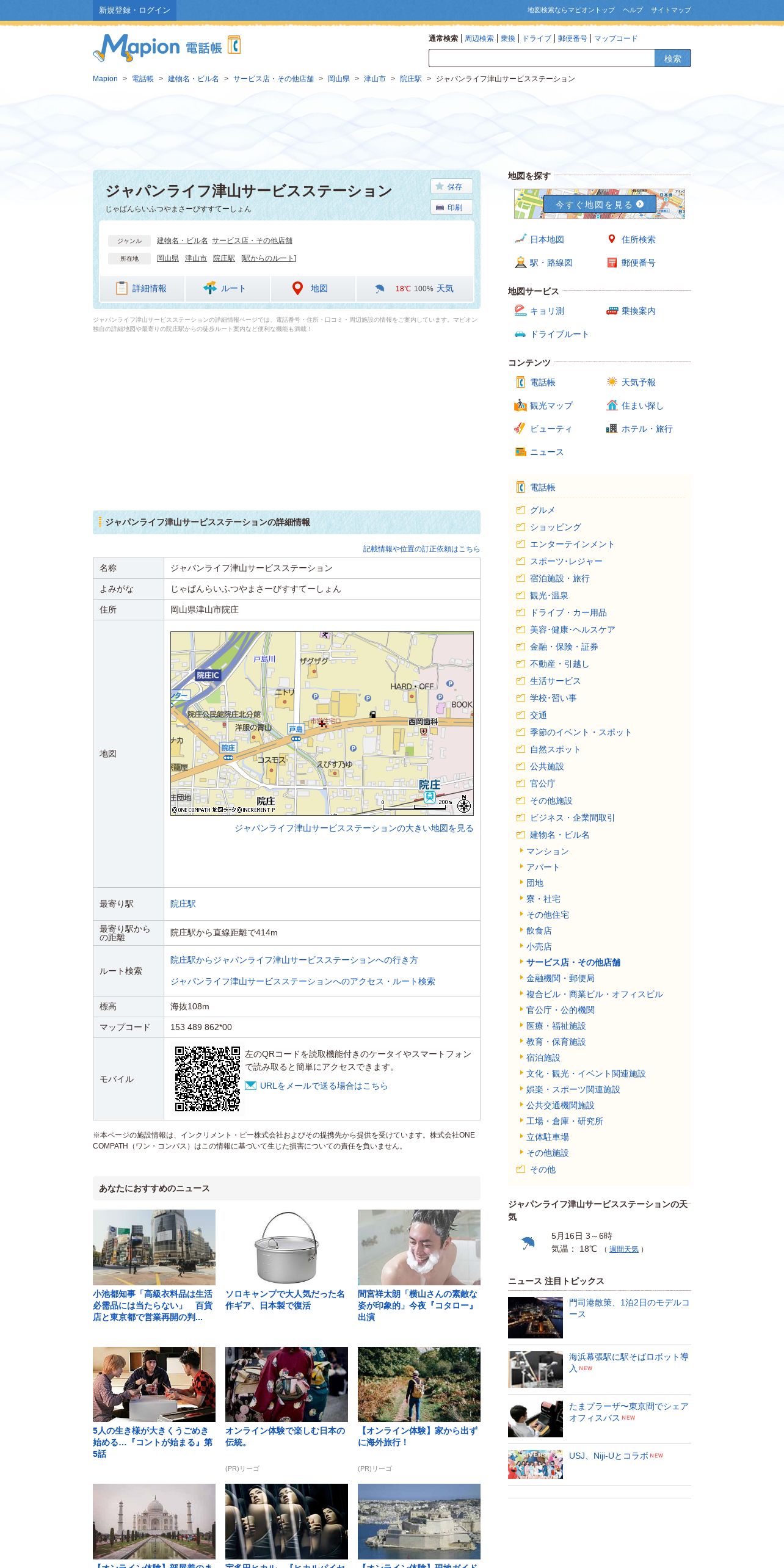Click the ビューティ icon

click(x=520, y=429)
